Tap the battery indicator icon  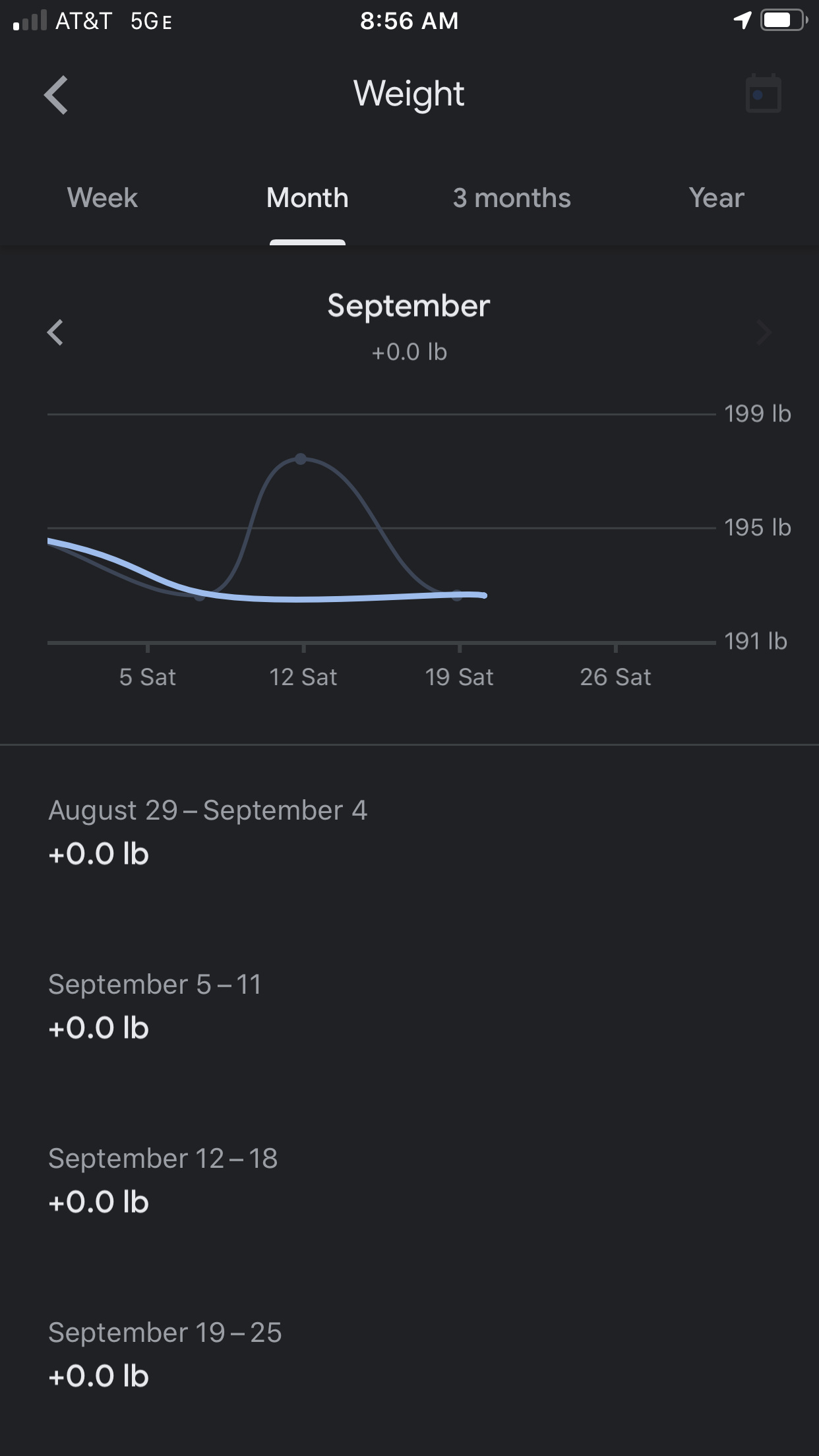click(x=783, y=20)
